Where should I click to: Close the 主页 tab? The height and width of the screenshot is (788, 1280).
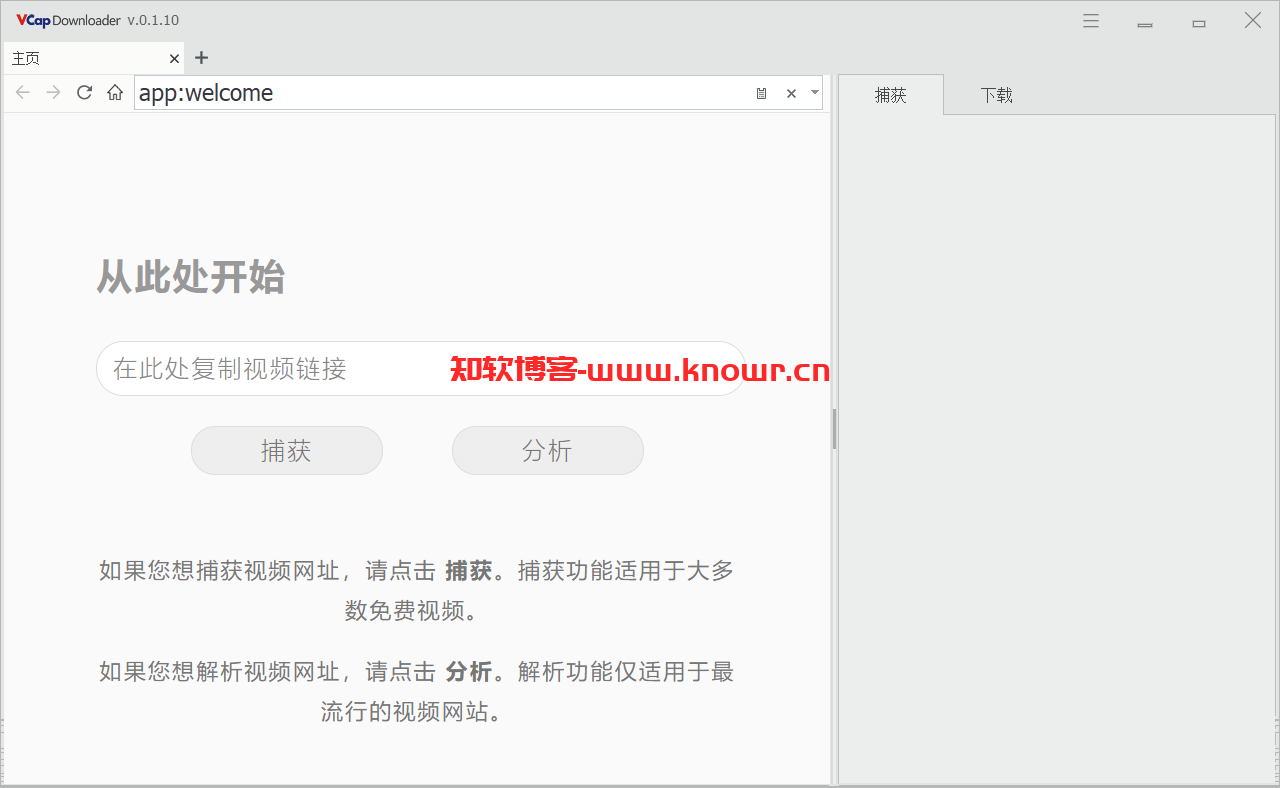(x=174, y=59)
